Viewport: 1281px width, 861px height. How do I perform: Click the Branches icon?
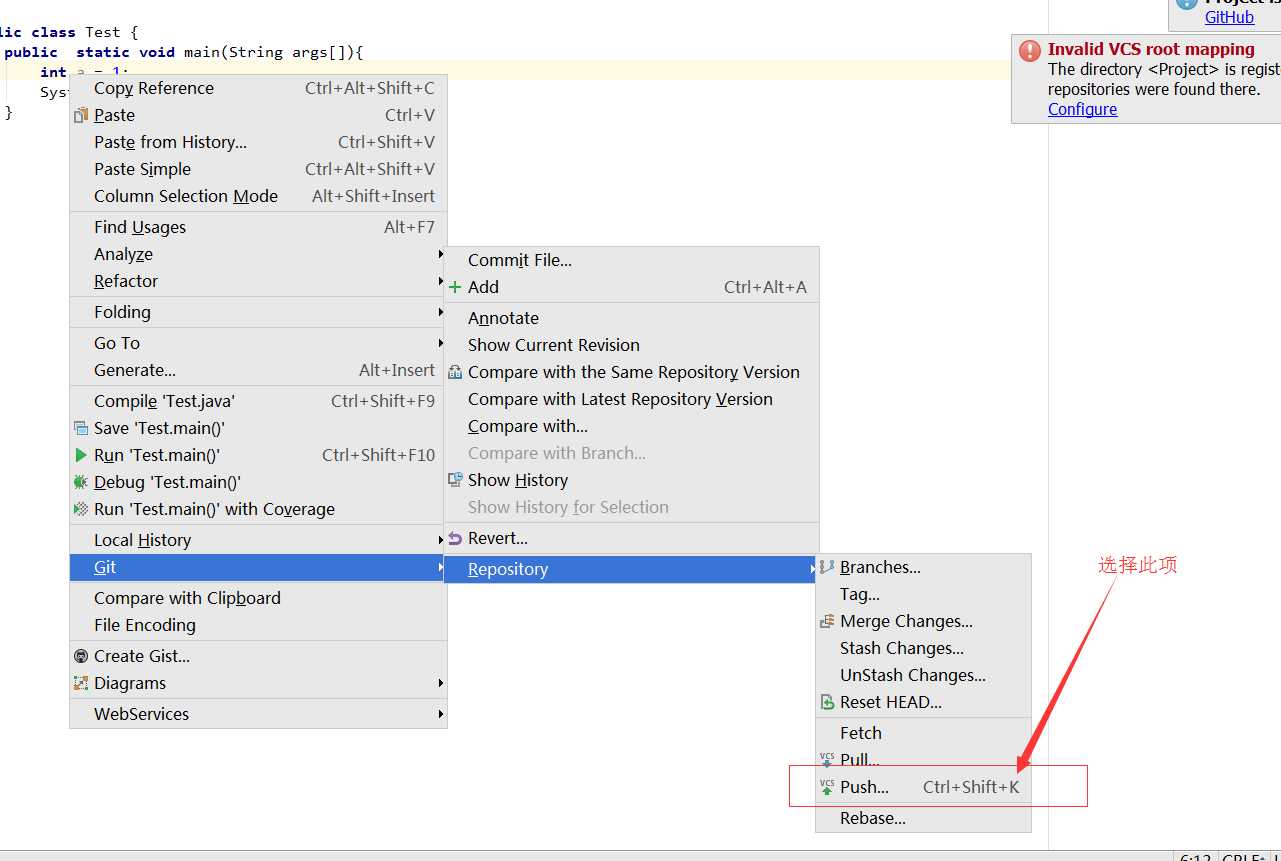coord(827,567)
